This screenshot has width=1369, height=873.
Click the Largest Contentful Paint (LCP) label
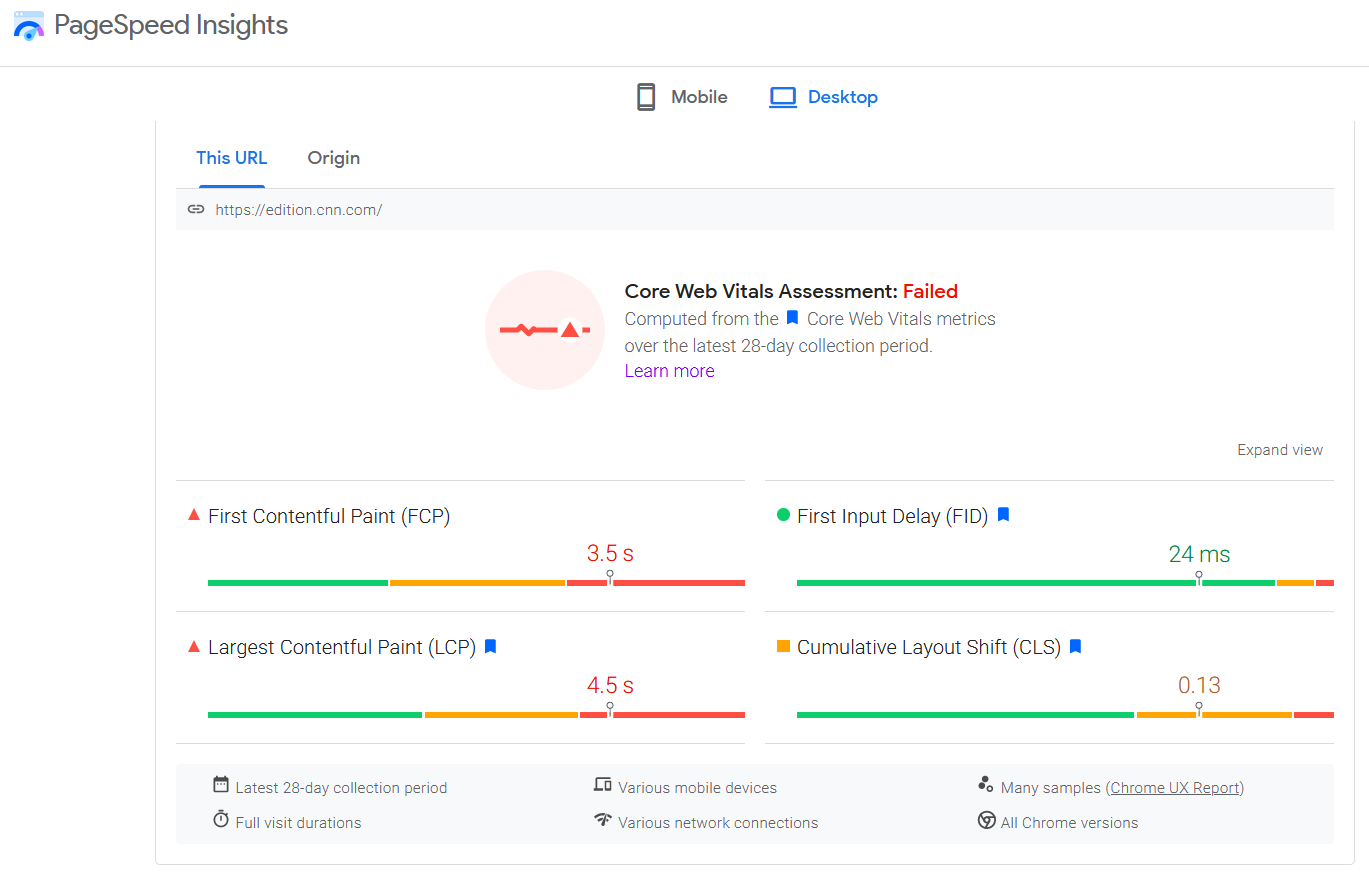342,648
